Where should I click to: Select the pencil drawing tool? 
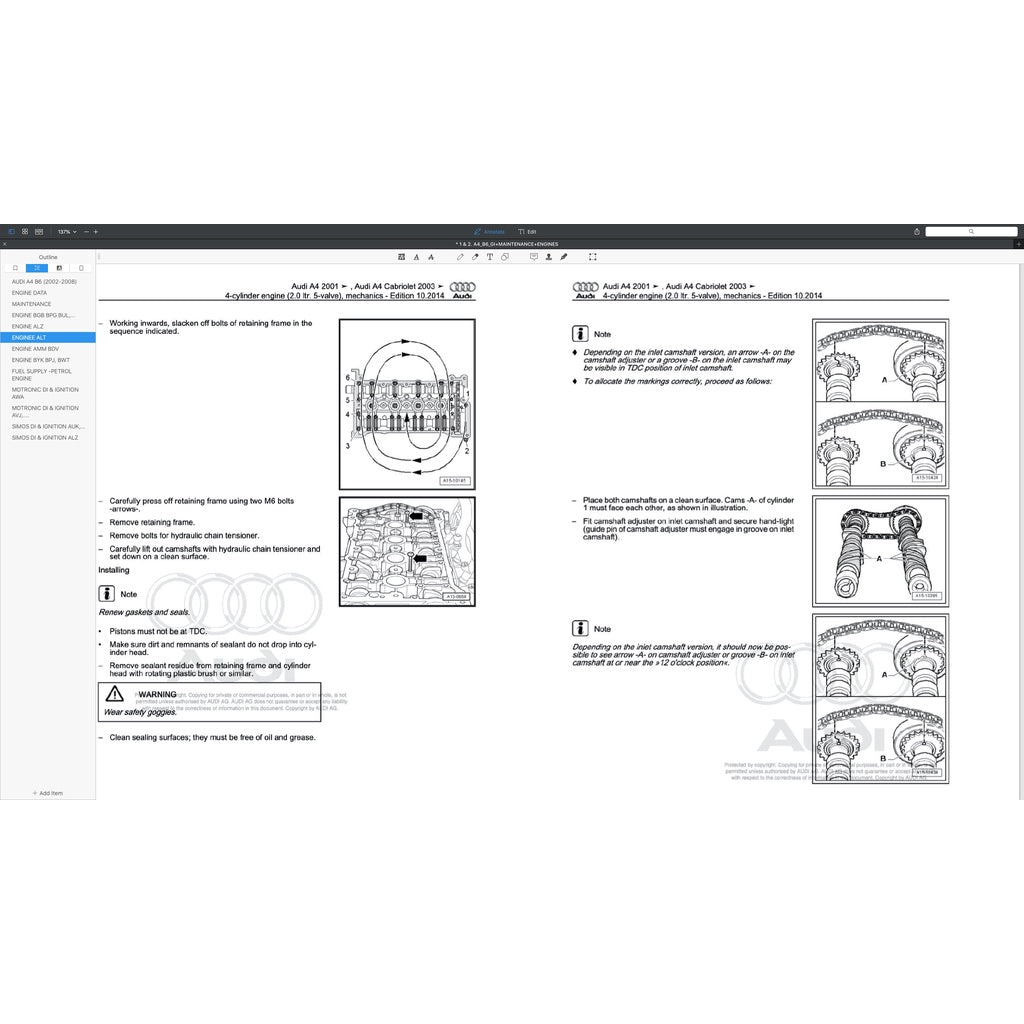(x=460, y=257)
